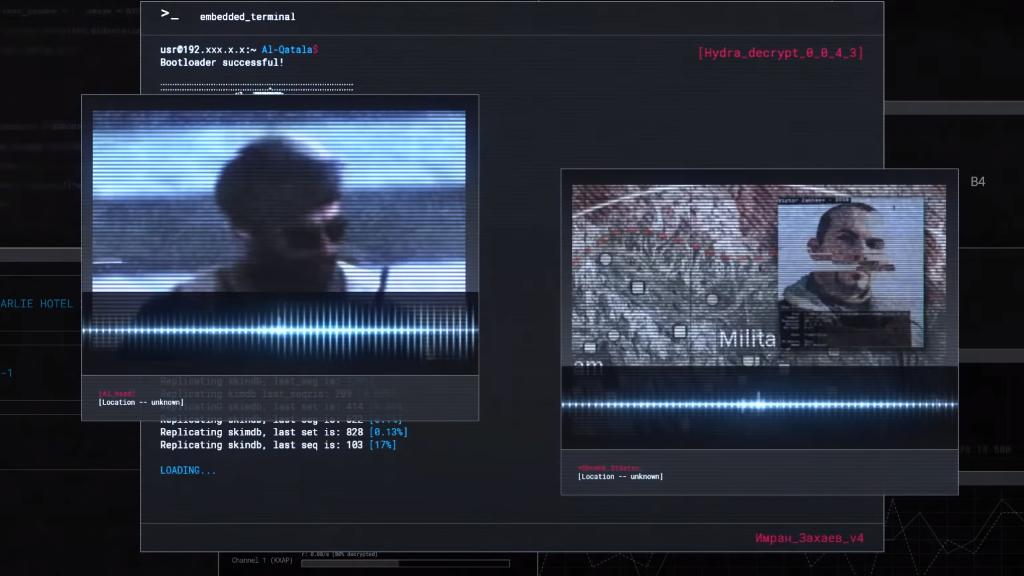Click the waveform in the right feed window
The image size is (1024, 576).
[x=760, y=405]
